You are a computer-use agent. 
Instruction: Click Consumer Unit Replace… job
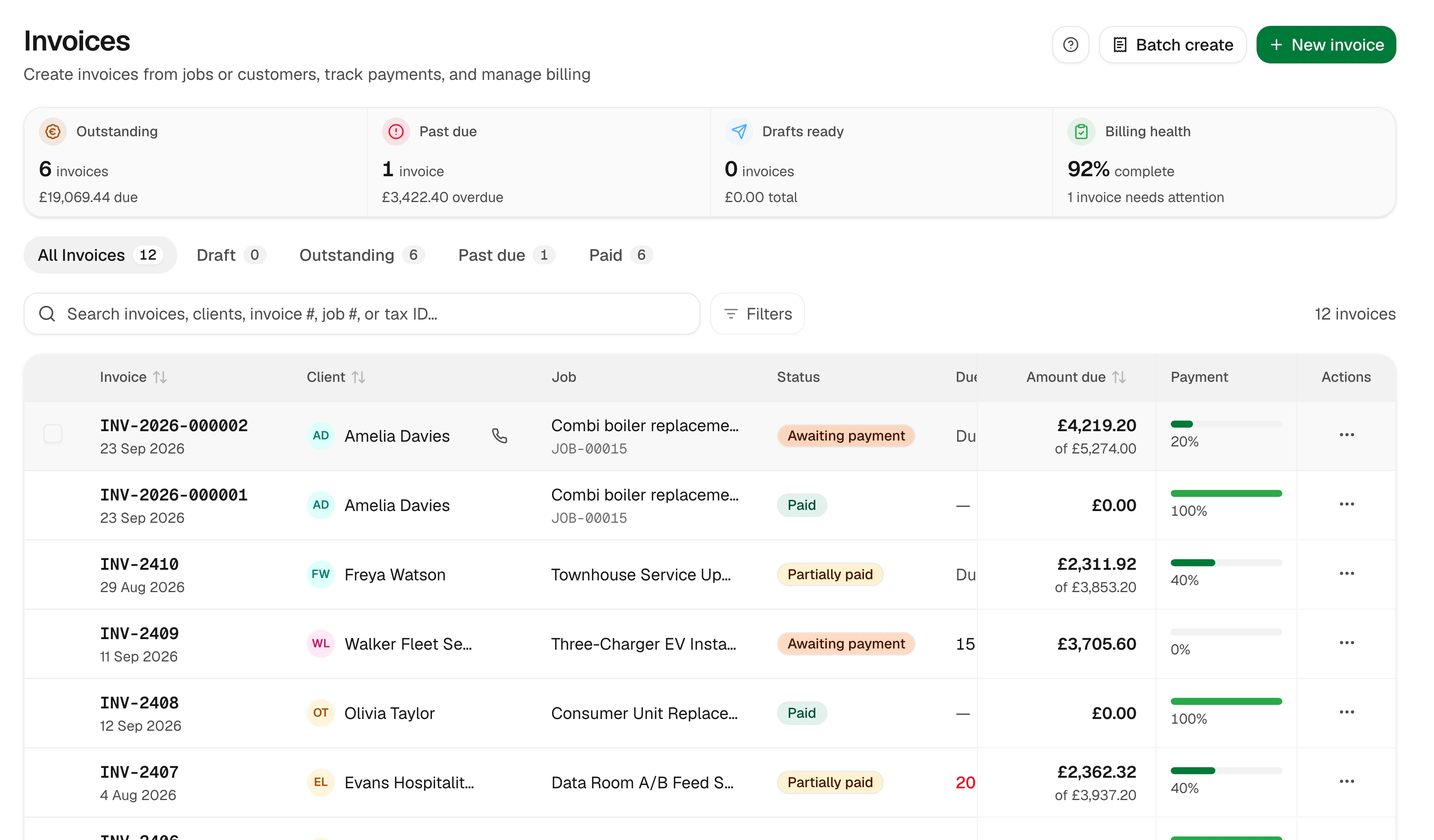[x=644, y=713]
